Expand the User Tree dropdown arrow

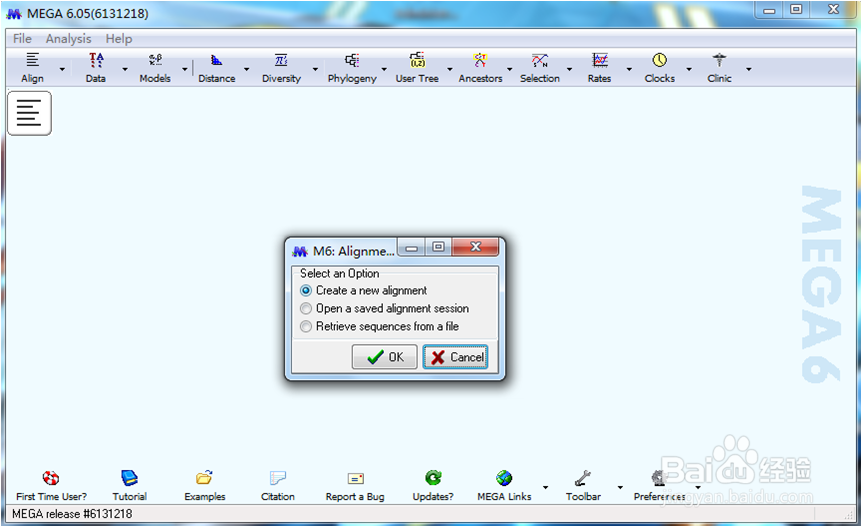click(450, 69)
